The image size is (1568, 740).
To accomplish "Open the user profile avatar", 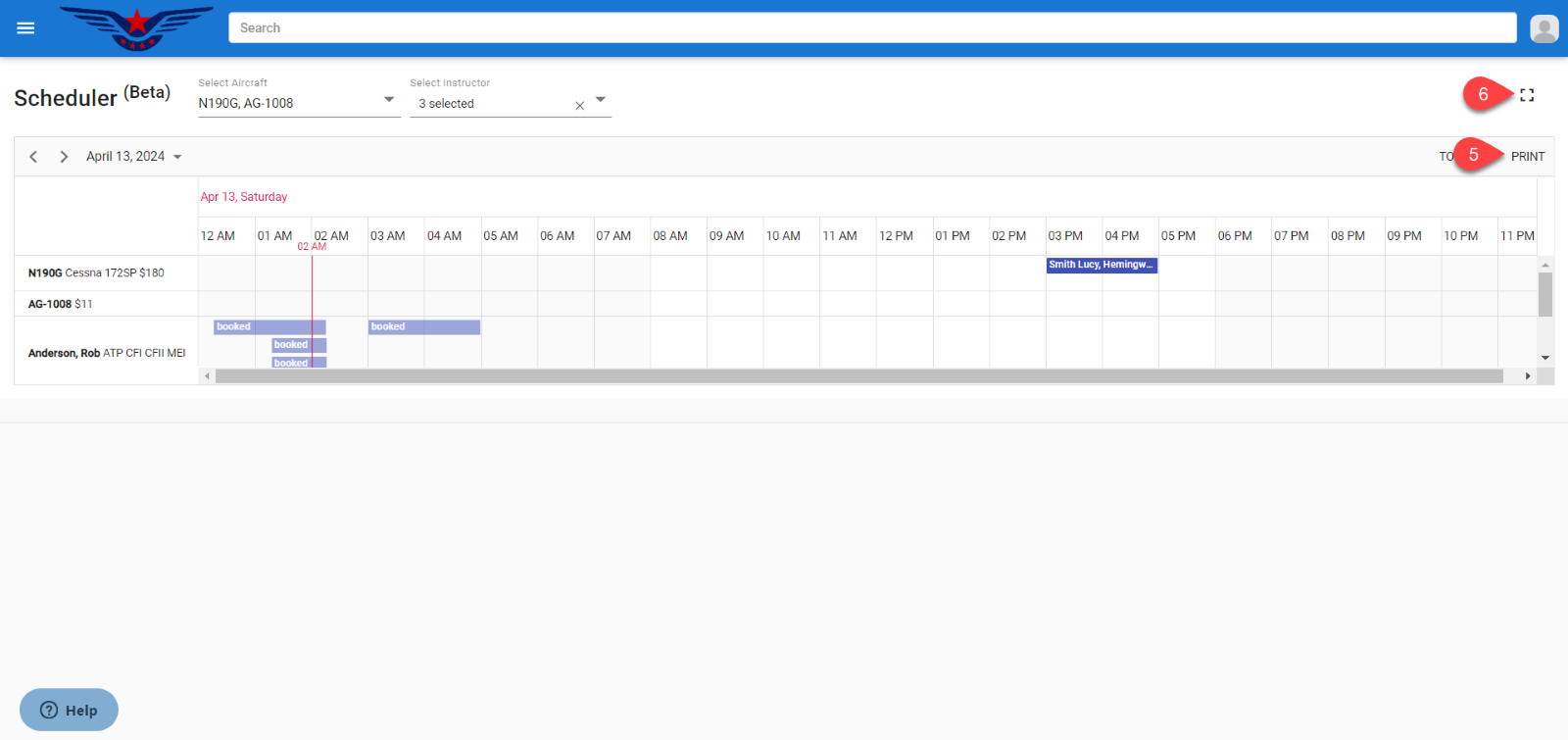I will tap(1543, 28).
